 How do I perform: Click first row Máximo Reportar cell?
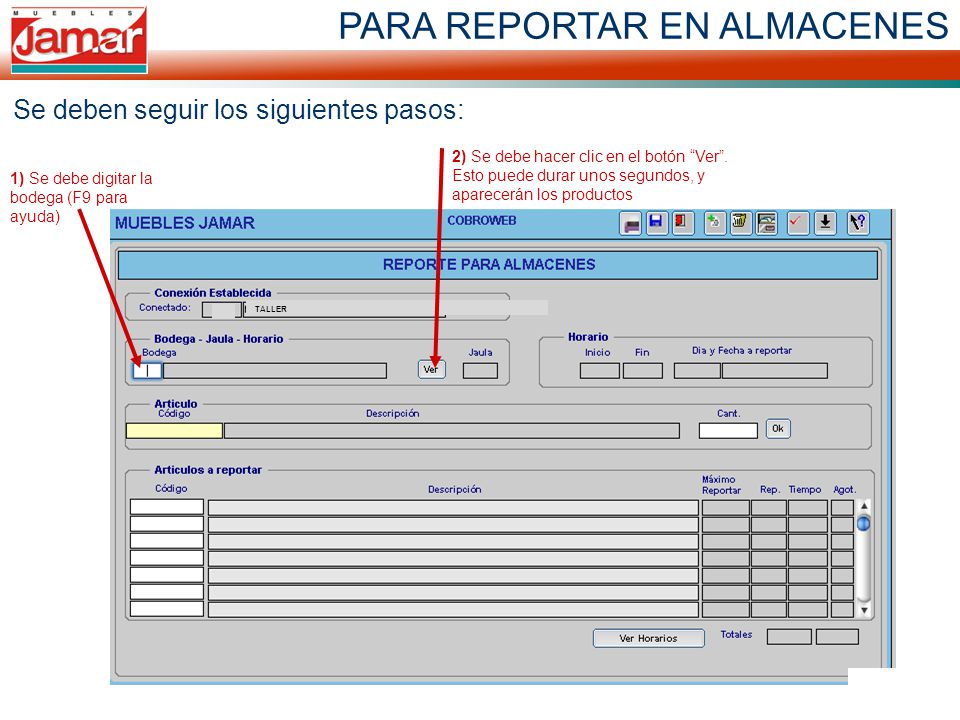click(x=726, y=508)
